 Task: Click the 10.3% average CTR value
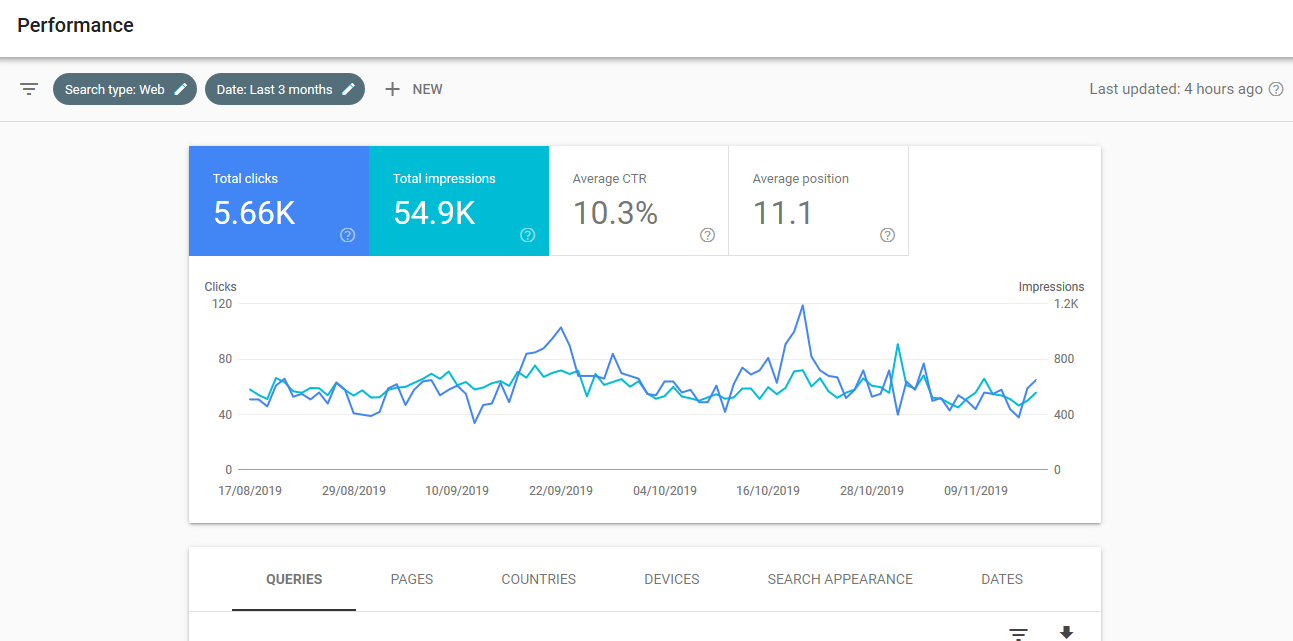click(x=615, y=213)
